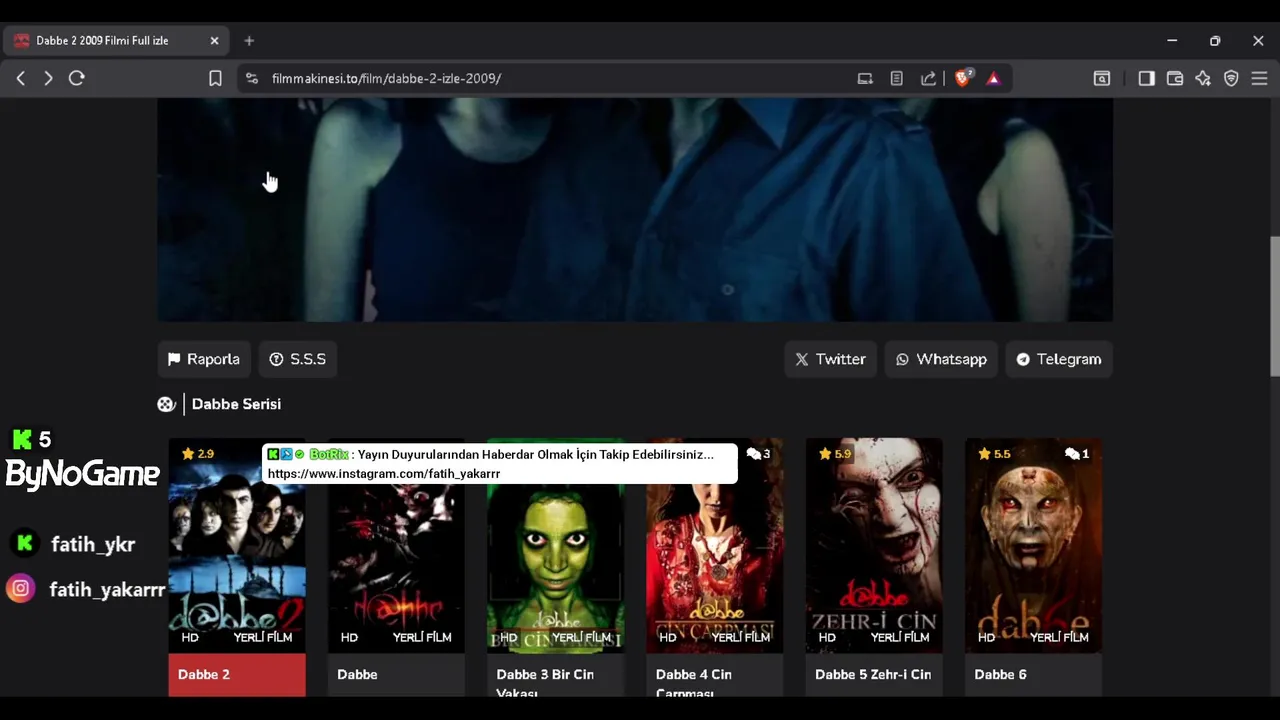
Task: Open Leo AI sparkle icon
Action: click(1203, 78)
